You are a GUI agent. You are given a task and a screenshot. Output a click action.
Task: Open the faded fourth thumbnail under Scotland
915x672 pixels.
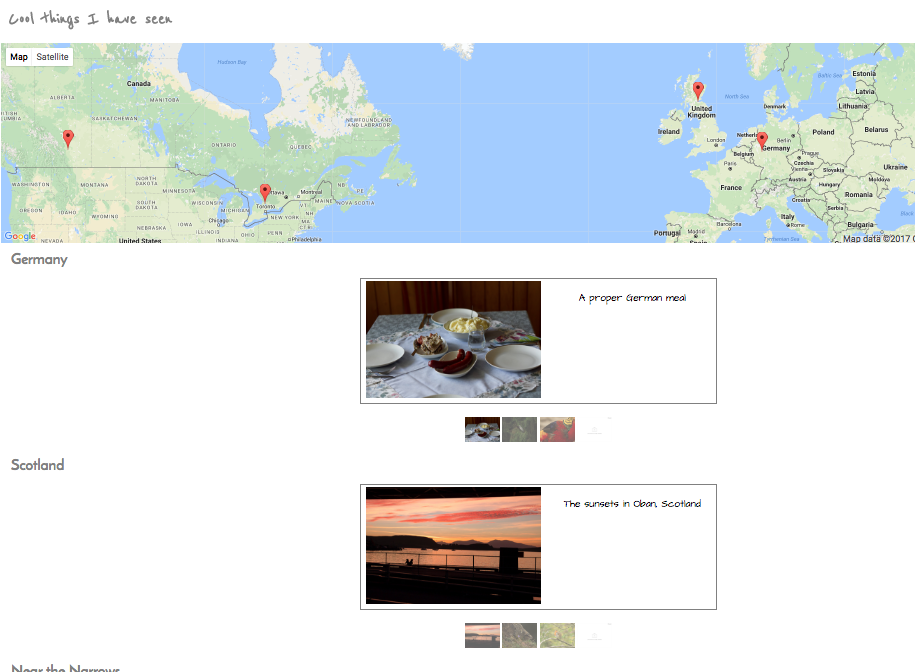(594, 635)
